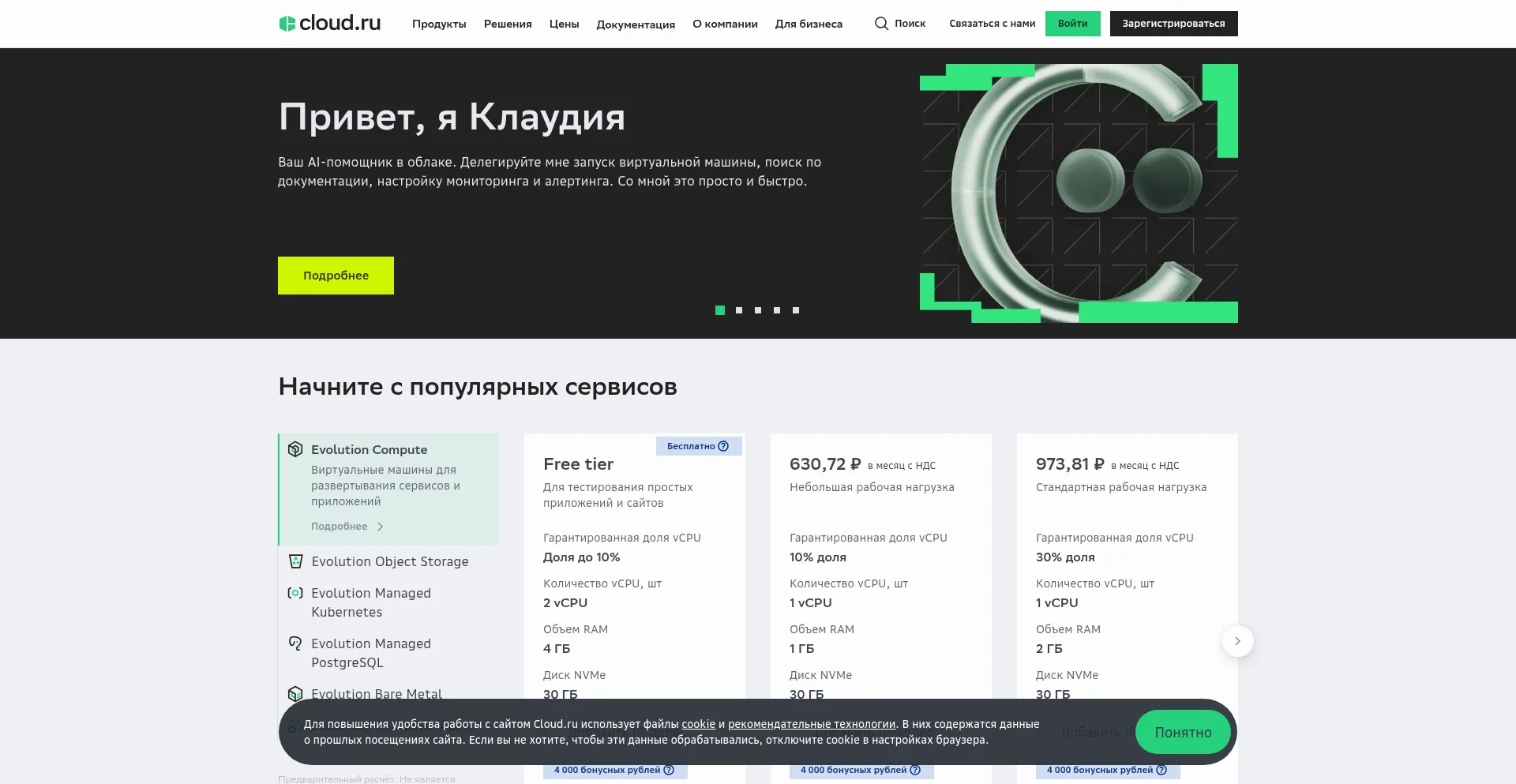The width and height of the screenshot is (1516, 784).
Task: Jump to the last carousel slide dot
Action: 796,310
